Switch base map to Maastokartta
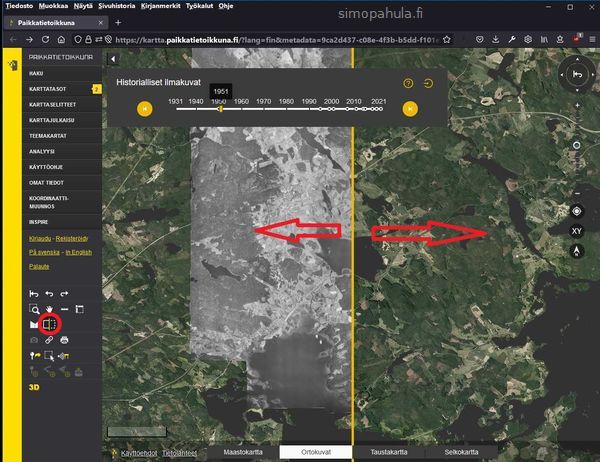This screenshot has height=462, width=600. click(241, 452)
